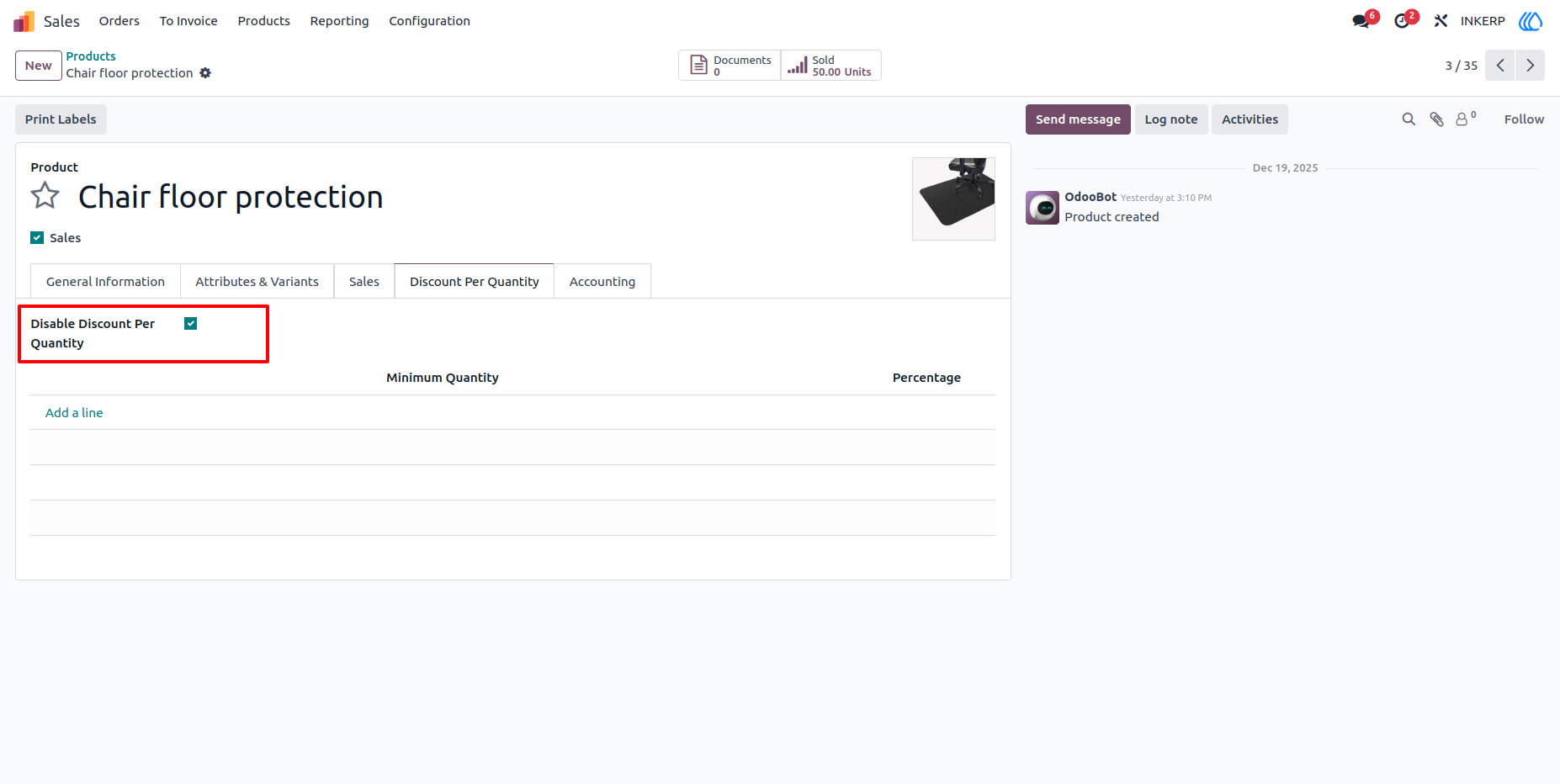This screenshot has width=1560, height=784.
Task: Search messages with the magnifier icon
Action: coord(1409,119)
